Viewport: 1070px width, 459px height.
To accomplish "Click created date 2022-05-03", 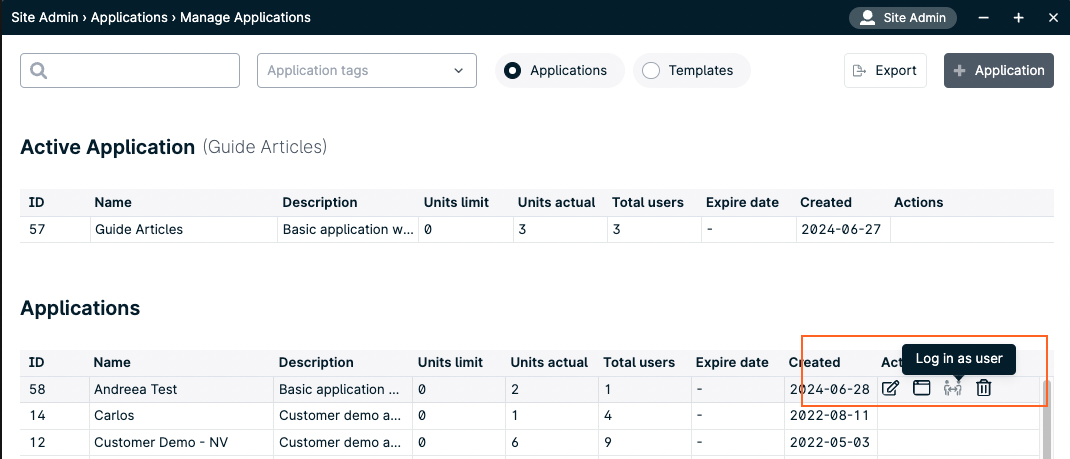I will 830,442.
